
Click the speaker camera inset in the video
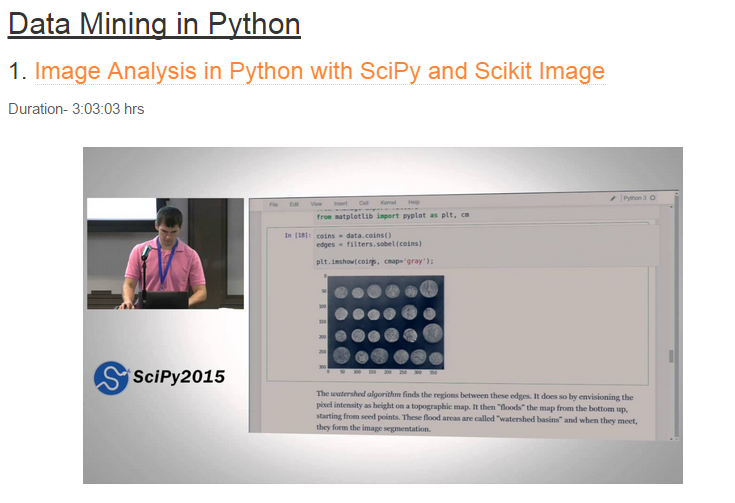165,253
